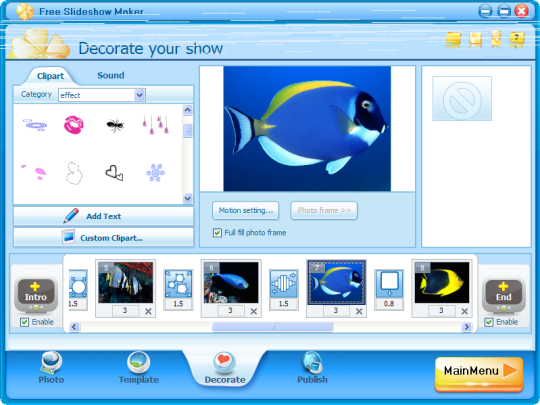This screenshot has height=405, width=540.
Task: Go to the Template step
Action: click(138, 368)
